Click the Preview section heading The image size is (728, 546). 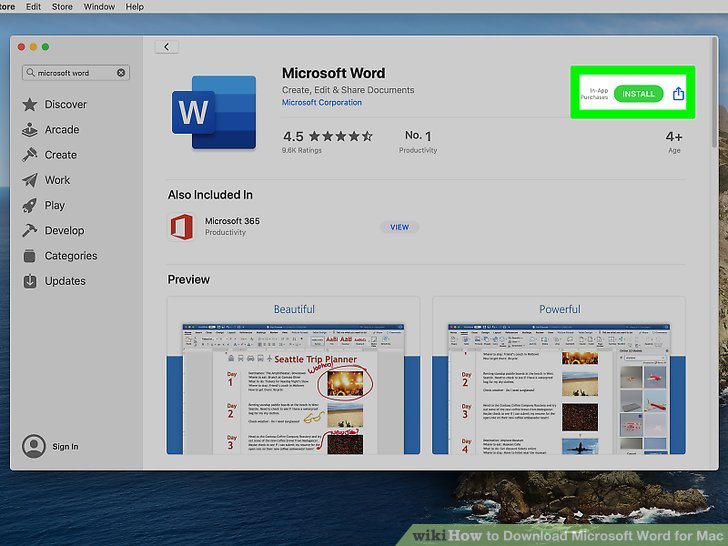(188, 280)
